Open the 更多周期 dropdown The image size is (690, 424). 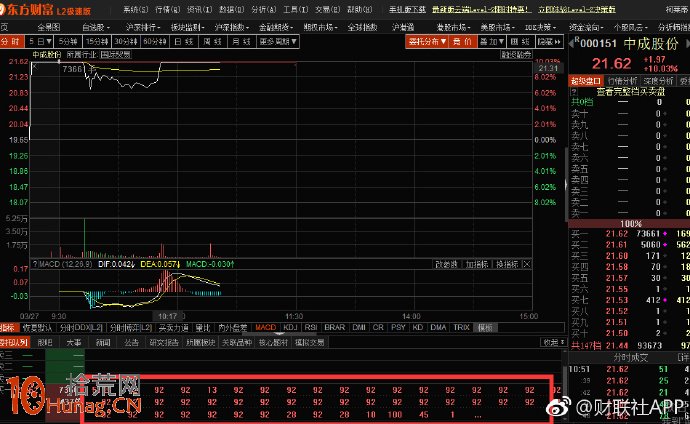(x=278, y=41)
